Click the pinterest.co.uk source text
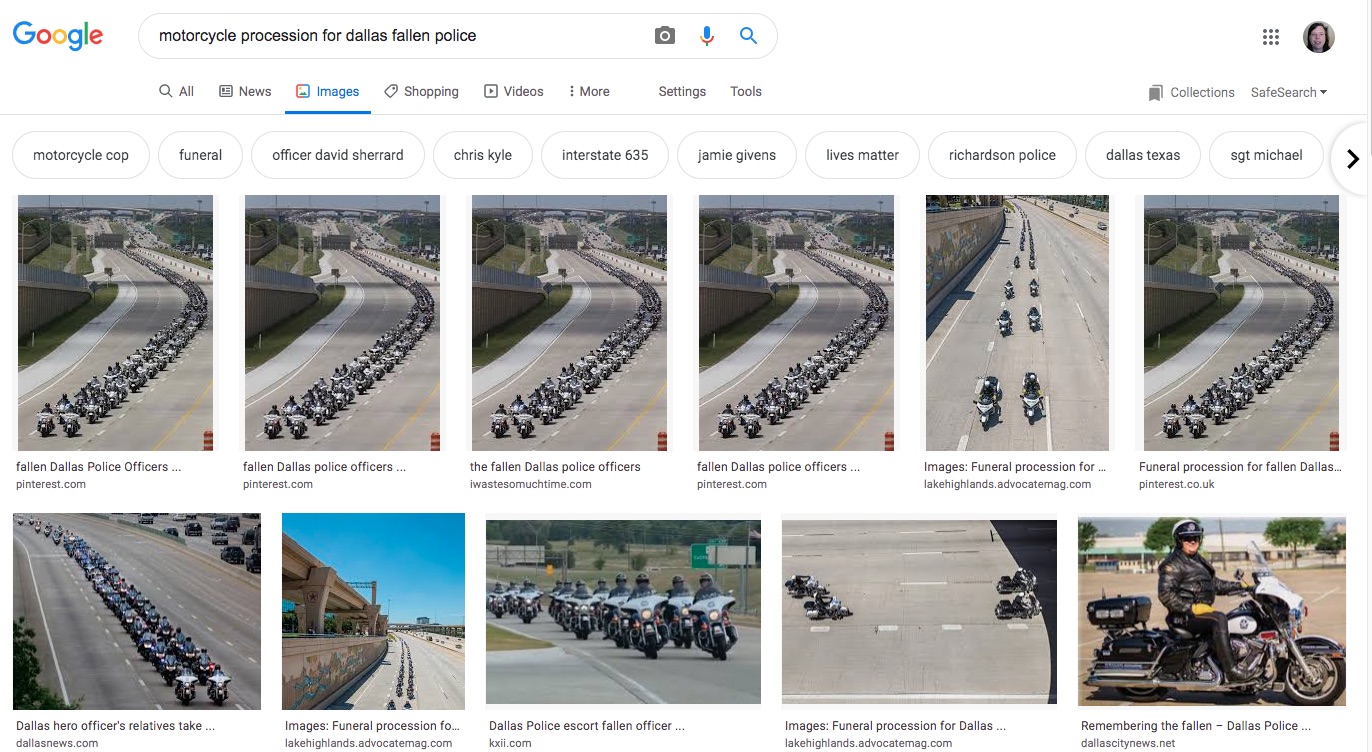The image size is (1372, 752). click(1177, 484)
